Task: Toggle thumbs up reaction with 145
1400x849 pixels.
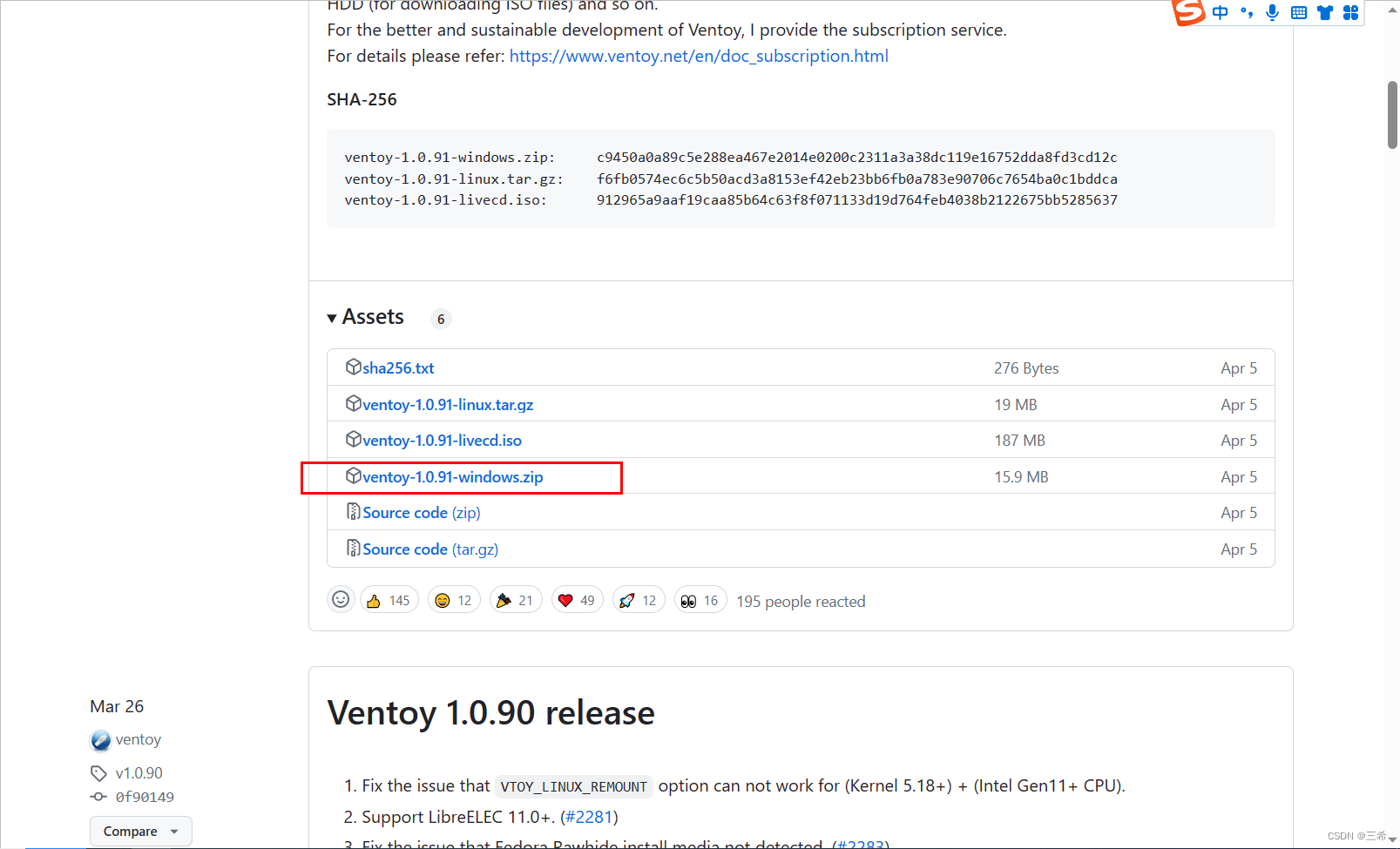Action: [x=389, y=600]
